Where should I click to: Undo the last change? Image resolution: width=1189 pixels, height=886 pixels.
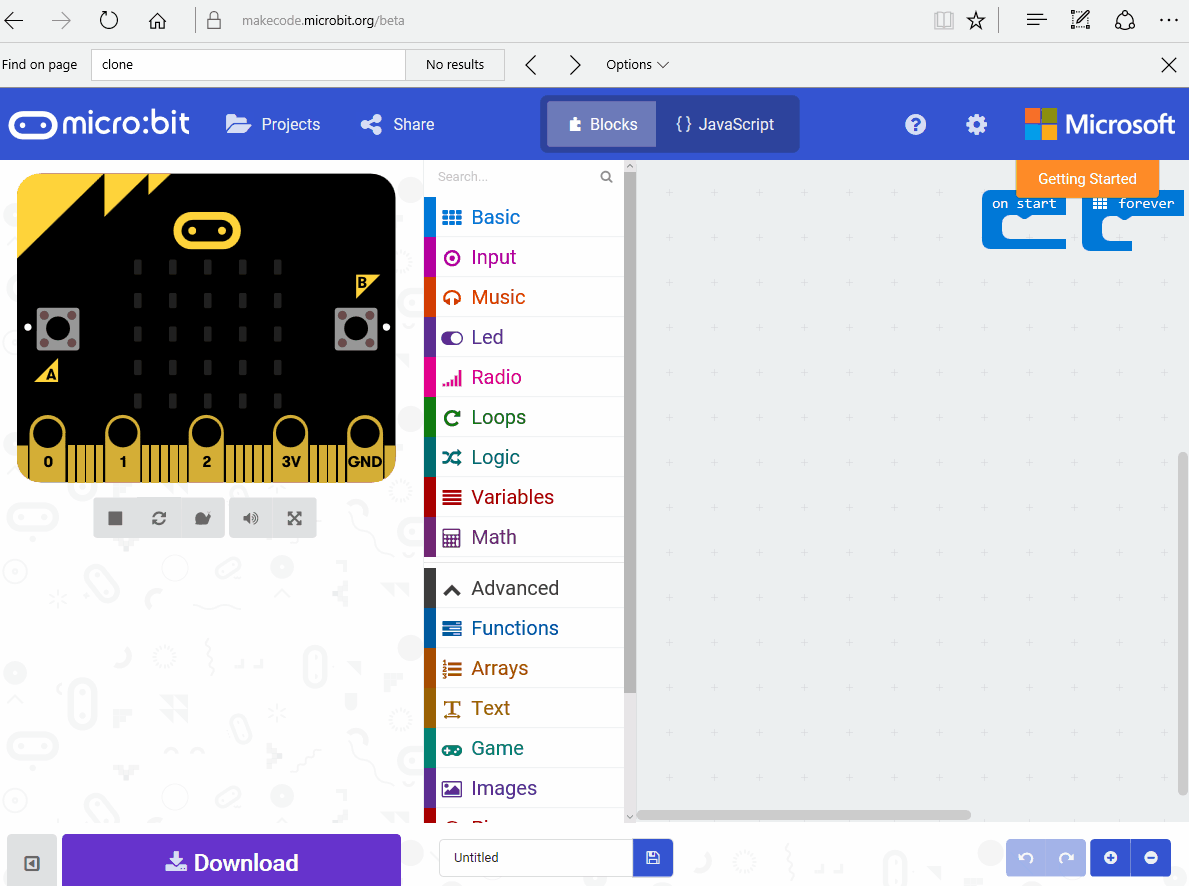1025,858
